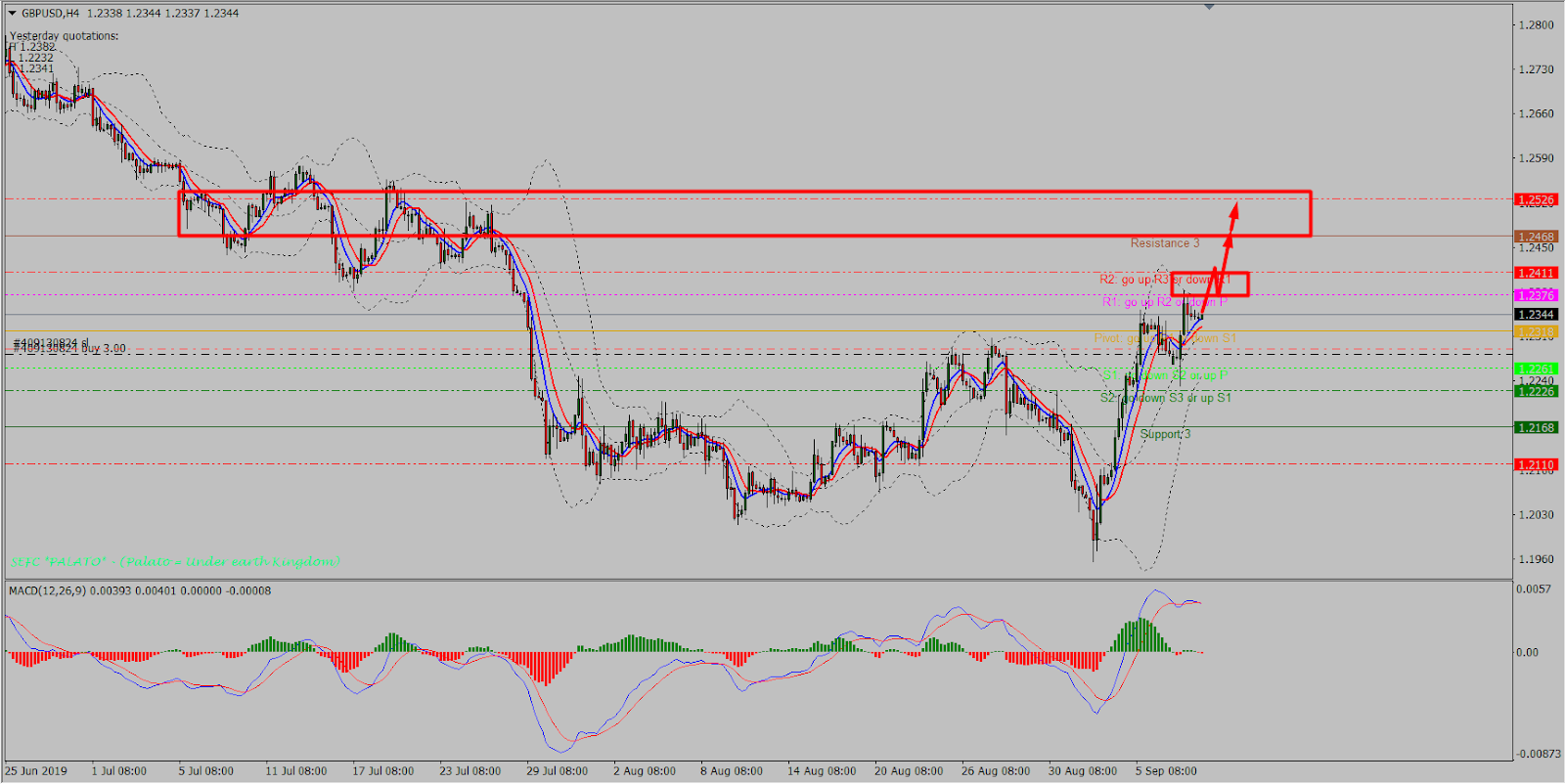Click the small red rectangle near R2
This screenshot has height=784, width=1565.
pyautogui.click(x=1209, y=283)
